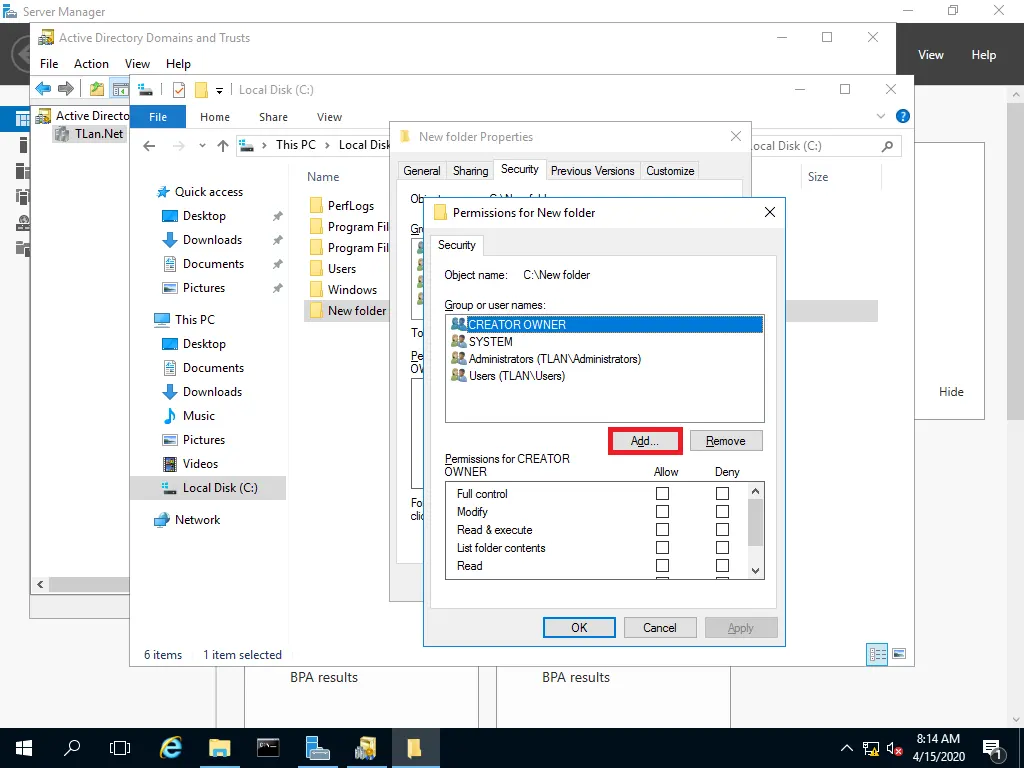Viewport: 1024px width, 768px height.
Task: Click permissions list scroll up arrow
Action: 756,491
